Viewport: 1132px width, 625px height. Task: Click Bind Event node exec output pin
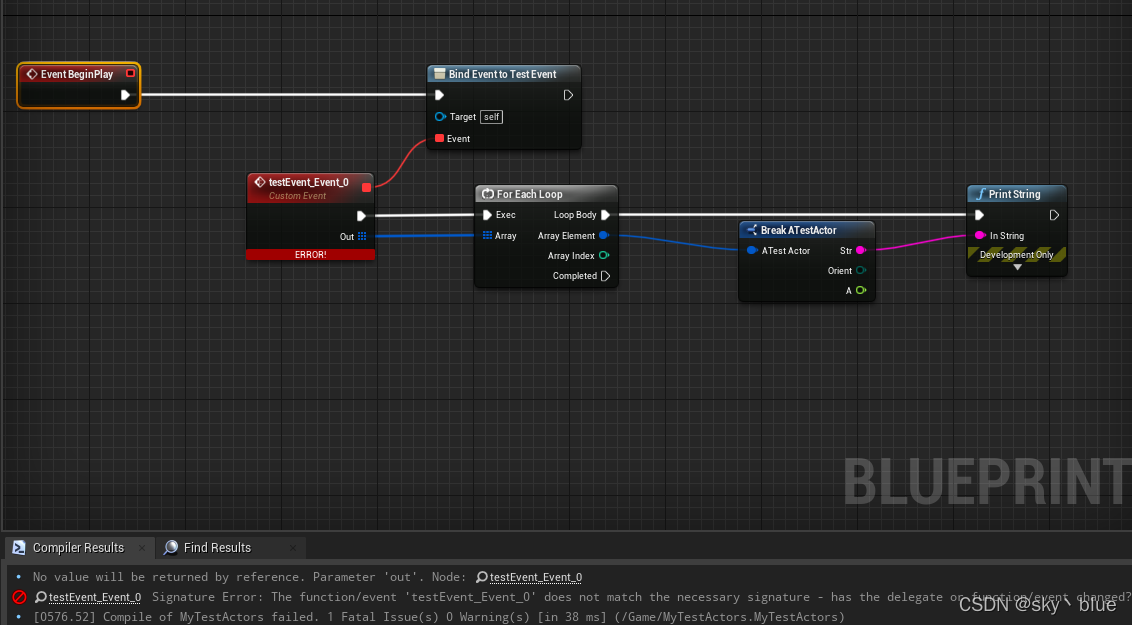click(568, 95)
